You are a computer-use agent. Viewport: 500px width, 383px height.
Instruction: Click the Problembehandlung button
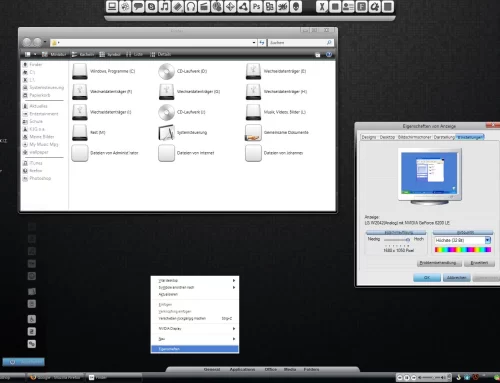439,263
